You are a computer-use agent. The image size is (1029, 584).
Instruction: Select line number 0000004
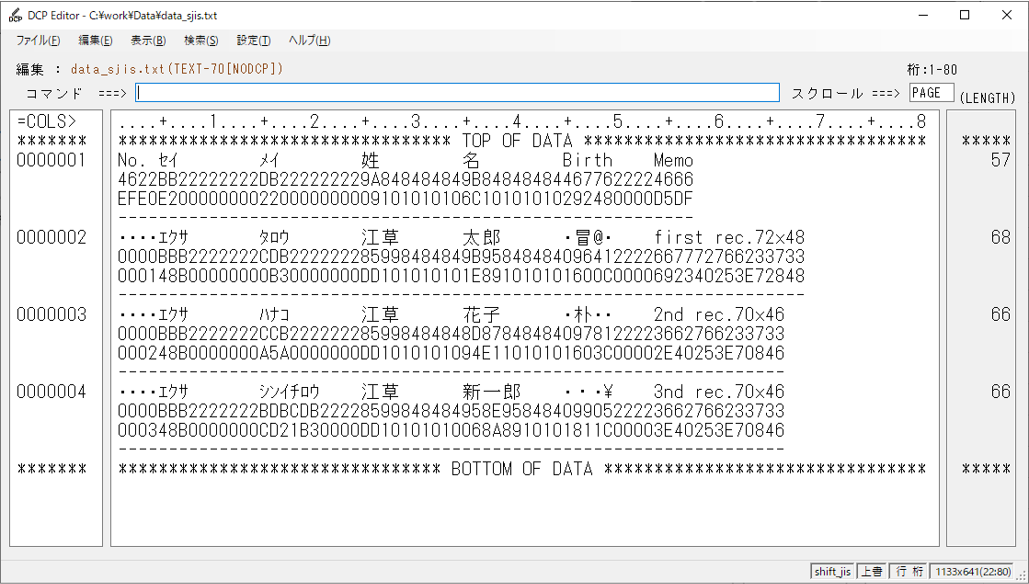[x=51, y=392]
